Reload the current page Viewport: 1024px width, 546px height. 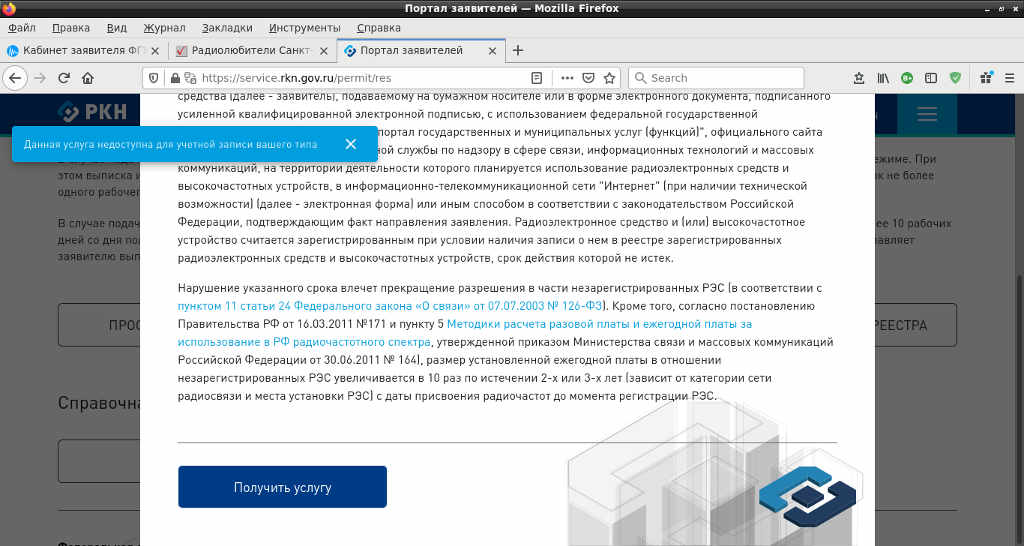63,78
